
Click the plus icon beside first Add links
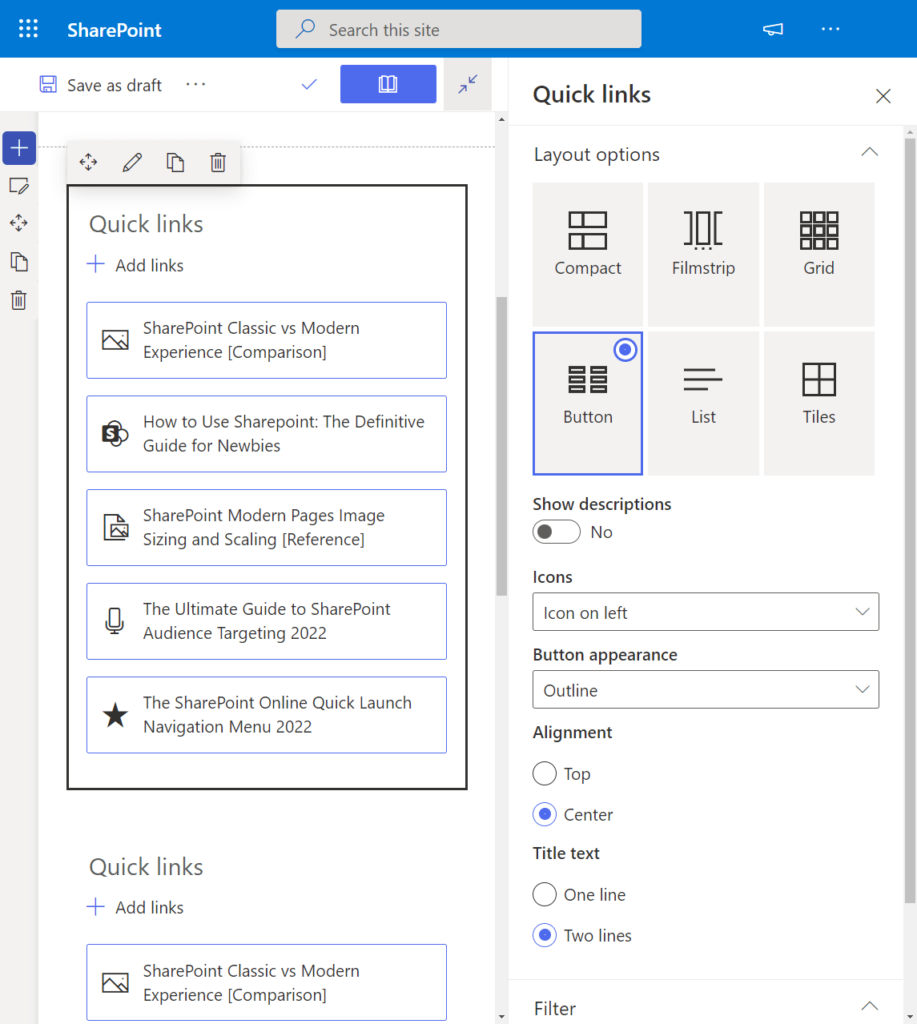pos(96,264)
